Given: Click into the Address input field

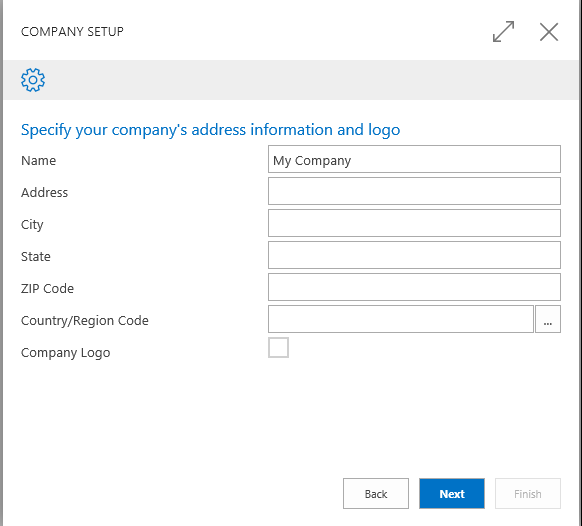Looking at the screenshot, I should pyautogui.click(x=414, y=191).
